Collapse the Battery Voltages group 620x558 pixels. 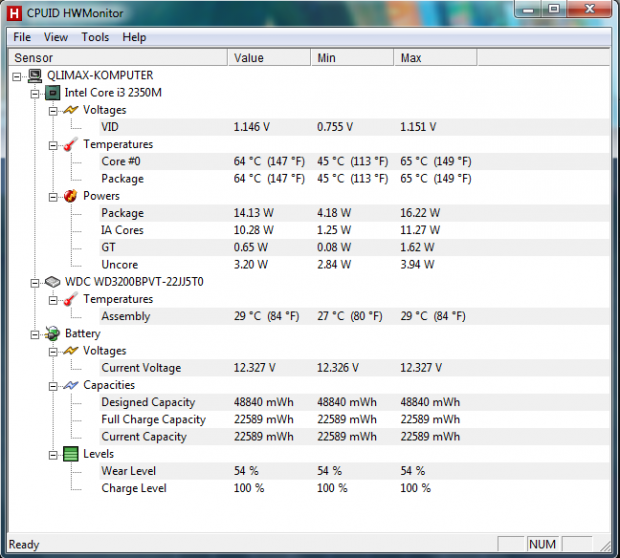53,352
